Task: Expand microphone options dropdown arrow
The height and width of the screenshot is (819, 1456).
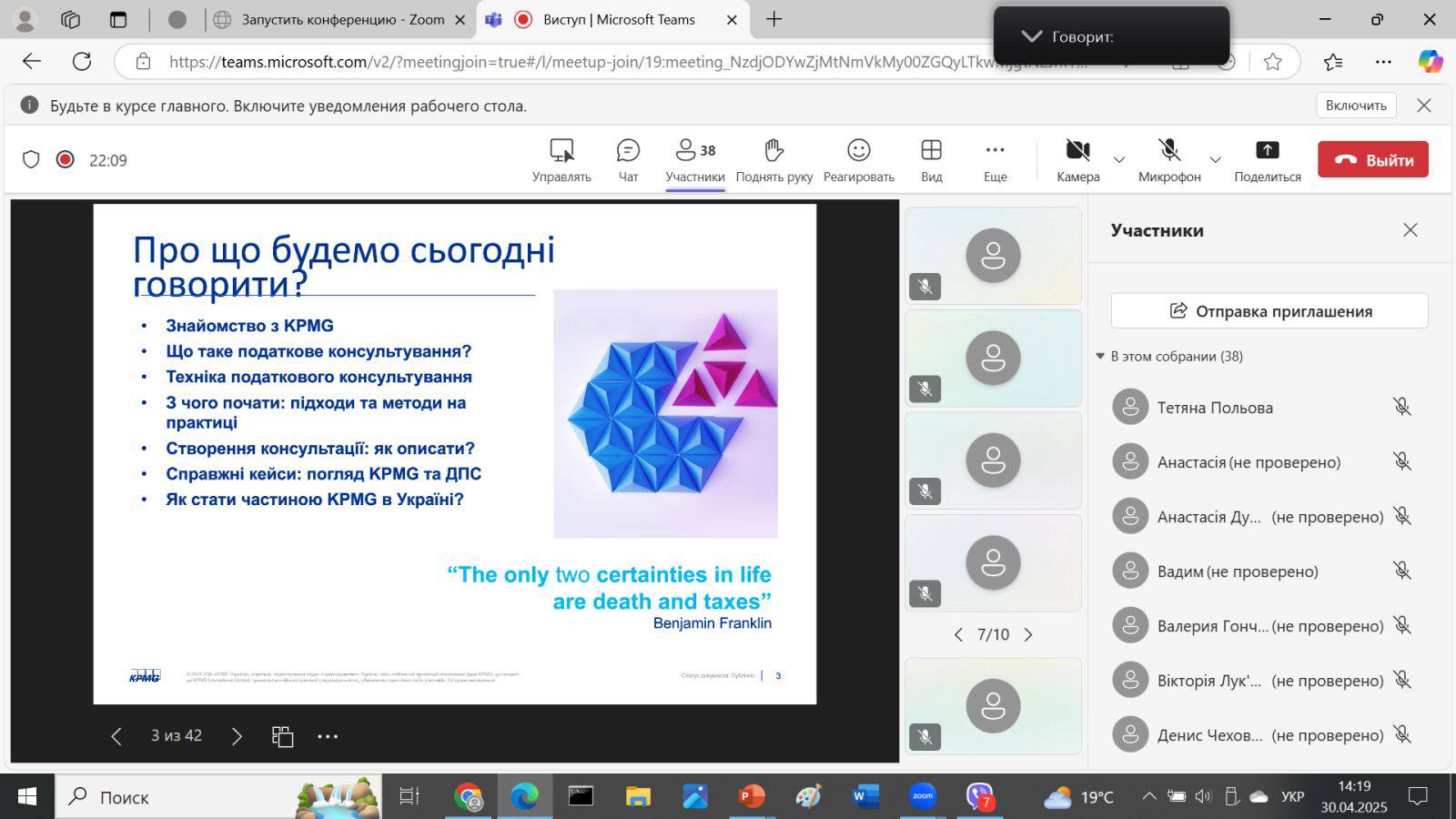Action: pos(1215,160)
